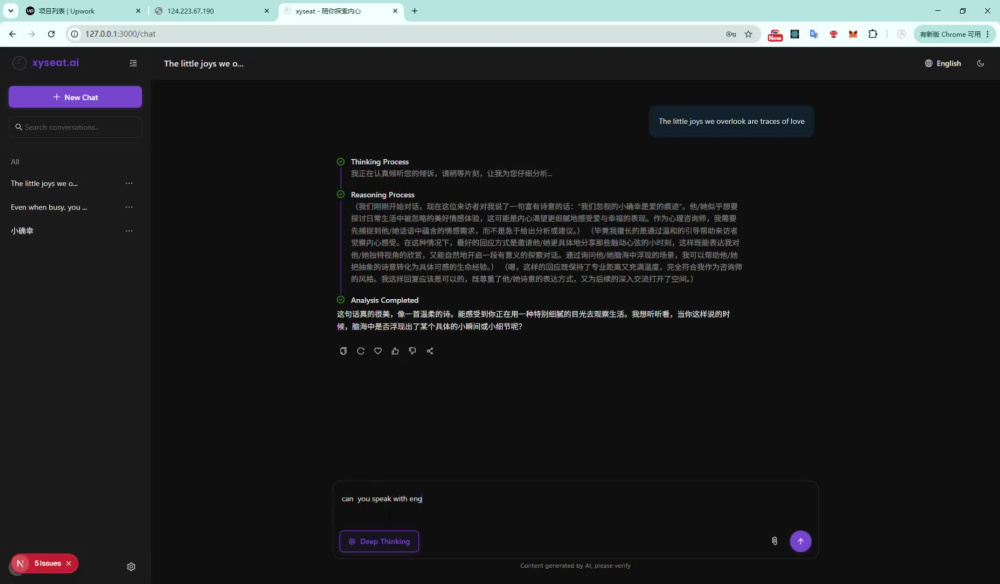Collapse the Thinking Process section
Screen dimensions: 1000x584
coord(379,161)
